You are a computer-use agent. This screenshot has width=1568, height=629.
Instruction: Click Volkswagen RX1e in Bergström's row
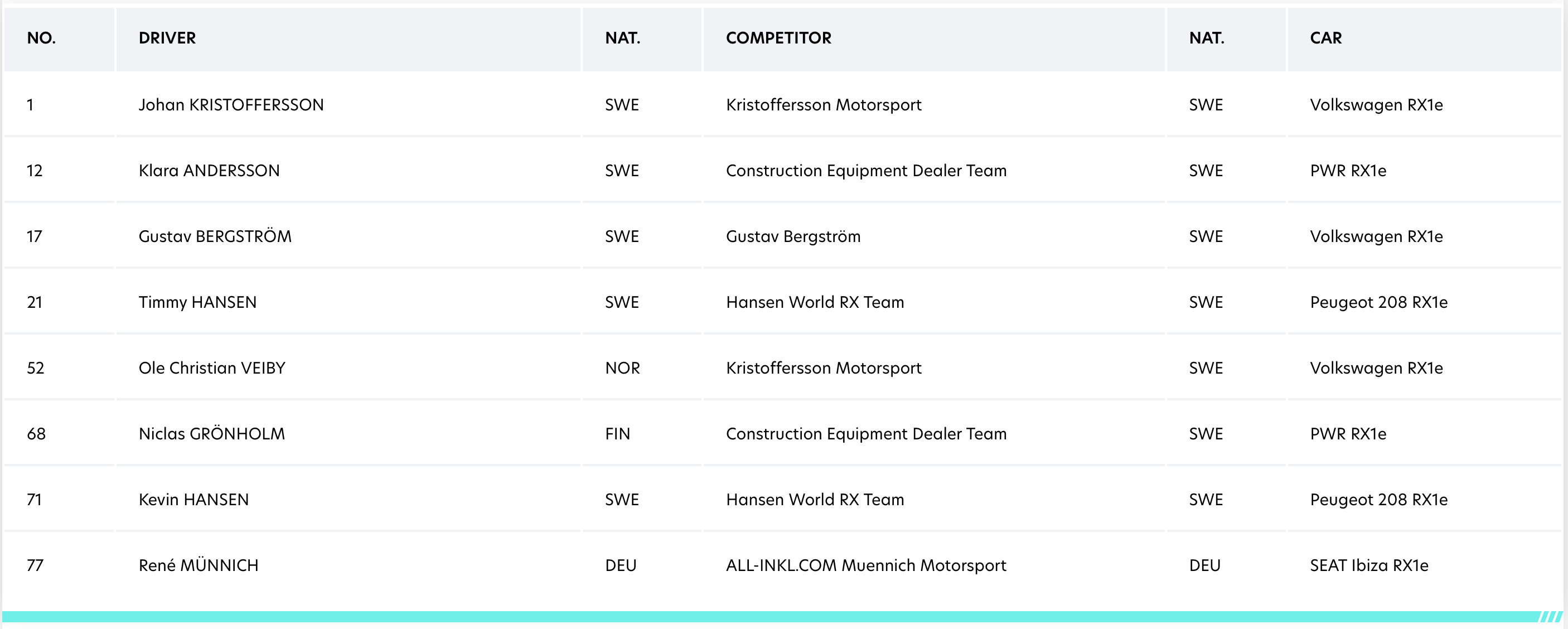1376,236
